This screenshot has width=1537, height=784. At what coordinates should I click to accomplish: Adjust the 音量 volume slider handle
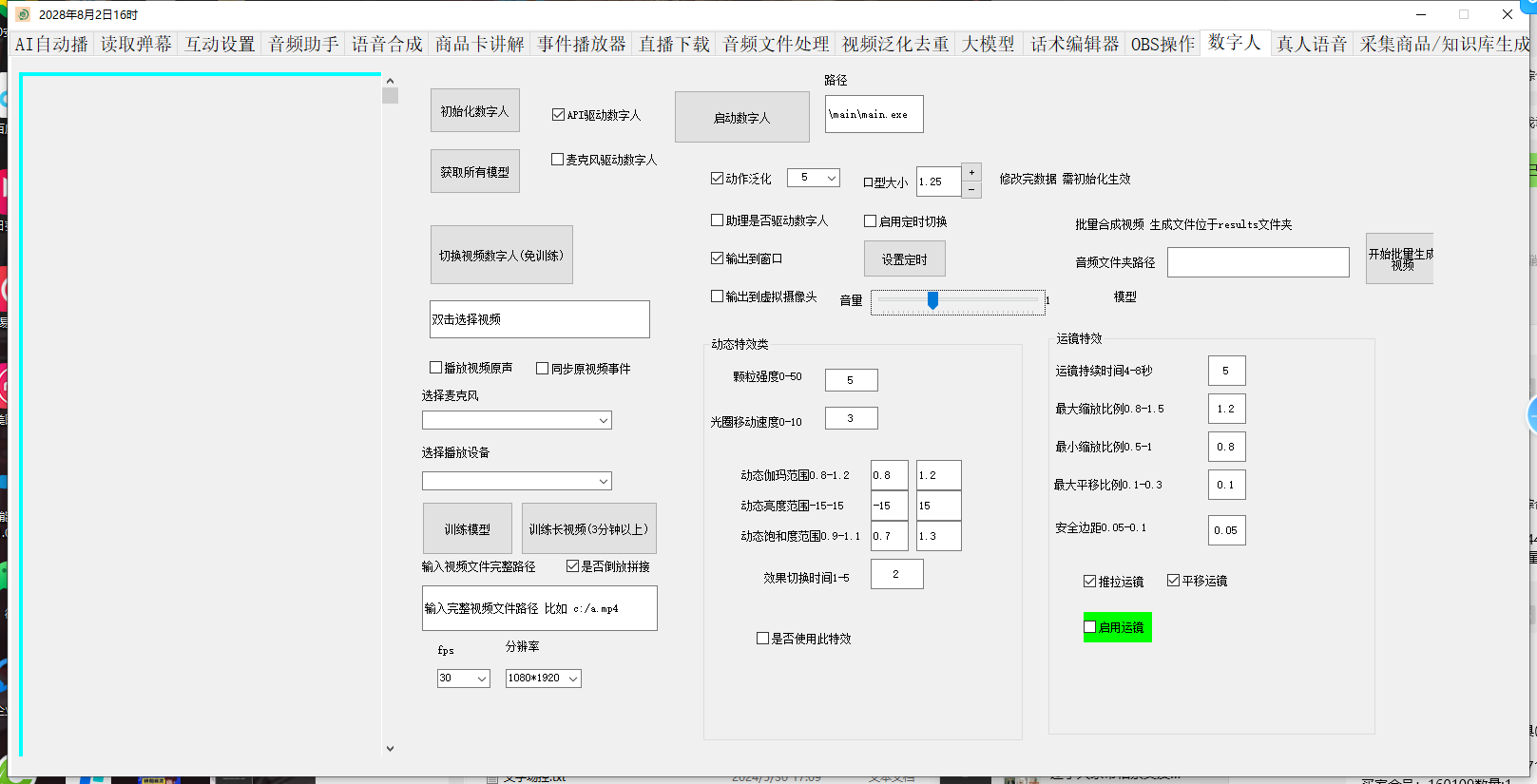932,300
